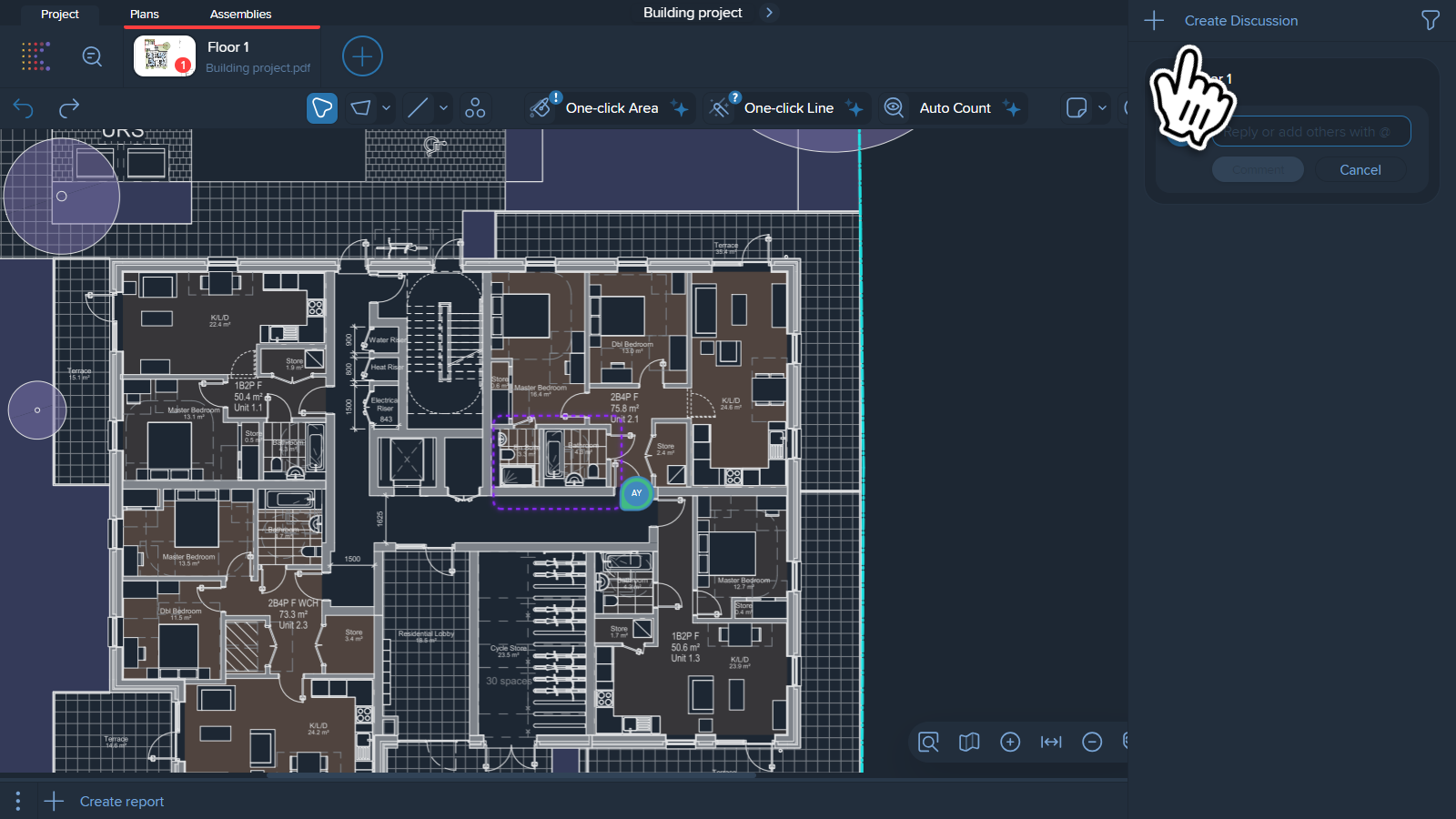Viewport: 1456px width, 819px height.
Task: Click the Unit 1.3 label on plan
Action: [x=685, y=659]
